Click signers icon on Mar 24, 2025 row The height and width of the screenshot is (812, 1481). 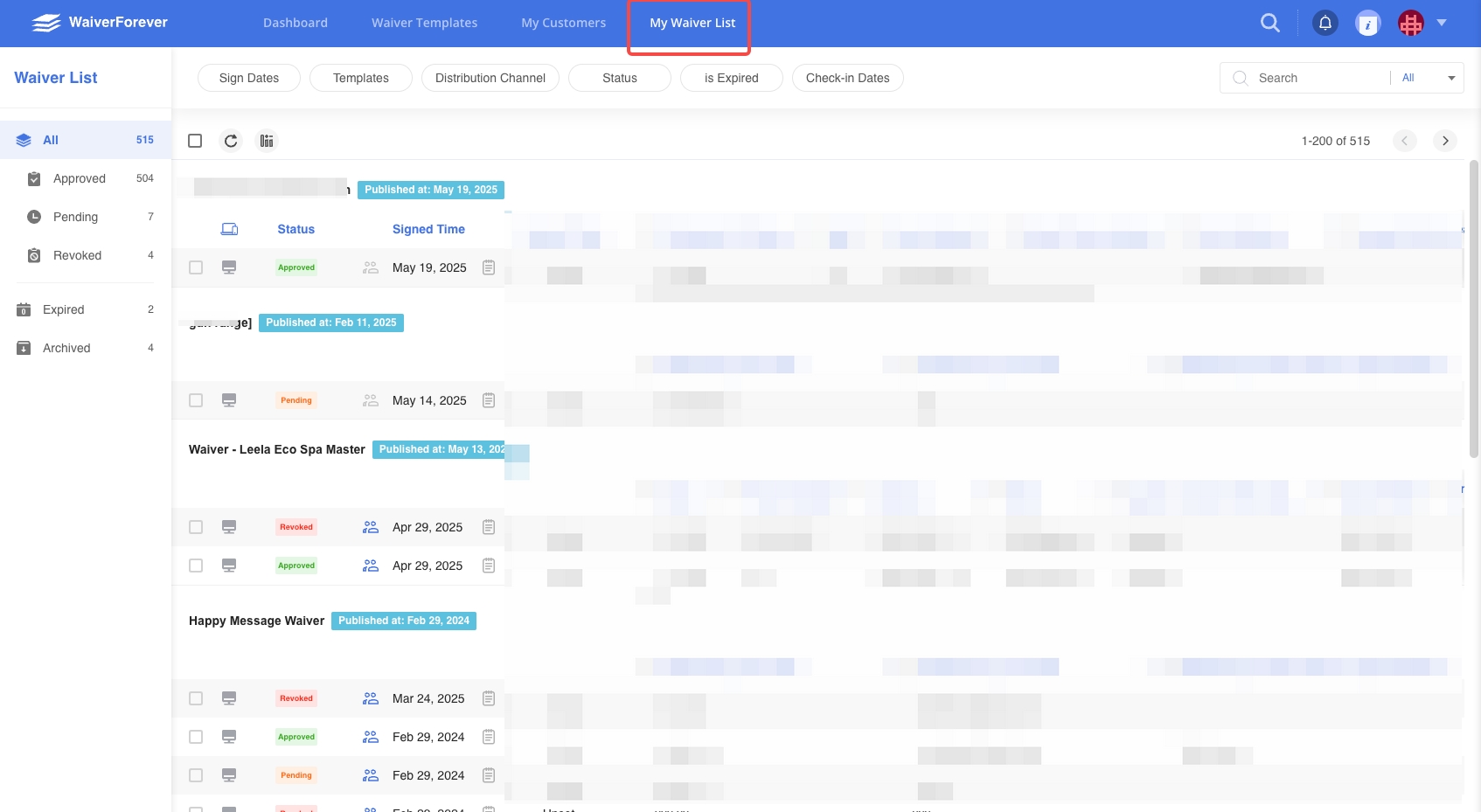(x=371, y=698)
